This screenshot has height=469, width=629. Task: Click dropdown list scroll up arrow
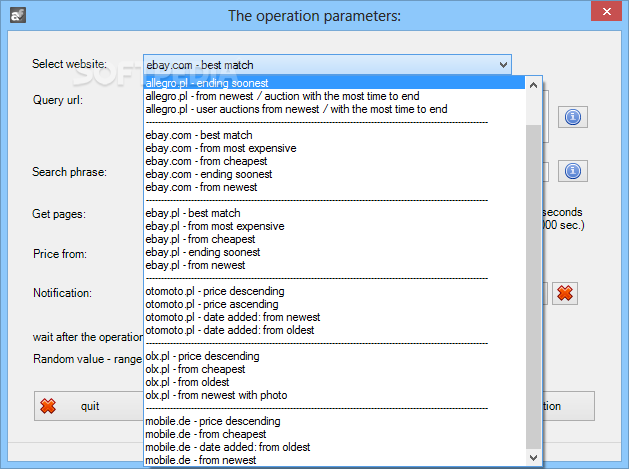[x=533, y=85]
